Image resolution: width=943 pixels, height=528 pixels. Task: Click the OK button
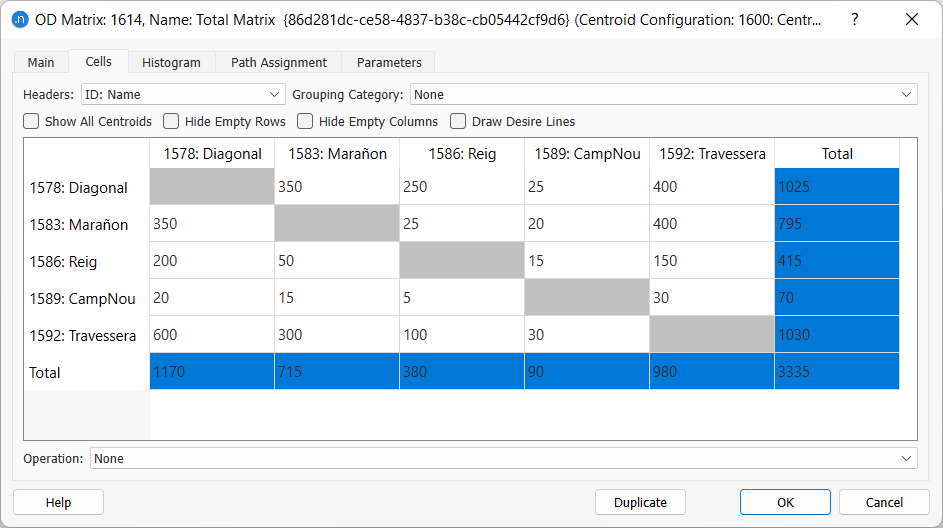[785, 502]
